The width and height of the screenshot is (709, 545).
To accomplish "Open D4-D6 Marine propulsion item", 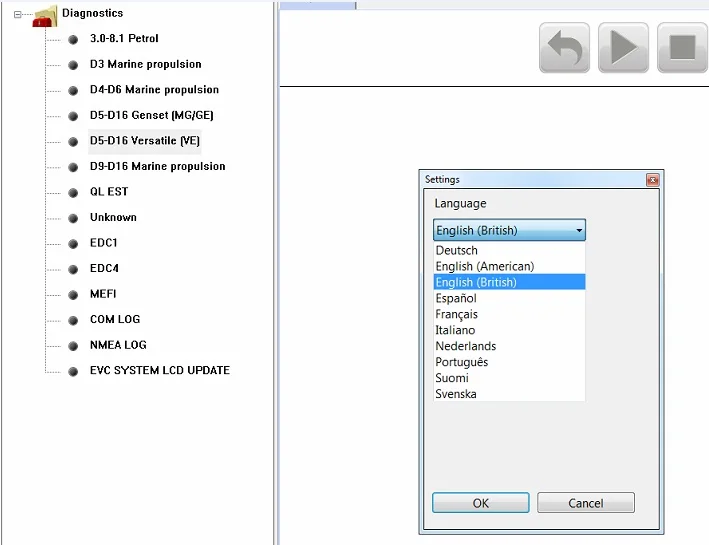I will point(154,90).
